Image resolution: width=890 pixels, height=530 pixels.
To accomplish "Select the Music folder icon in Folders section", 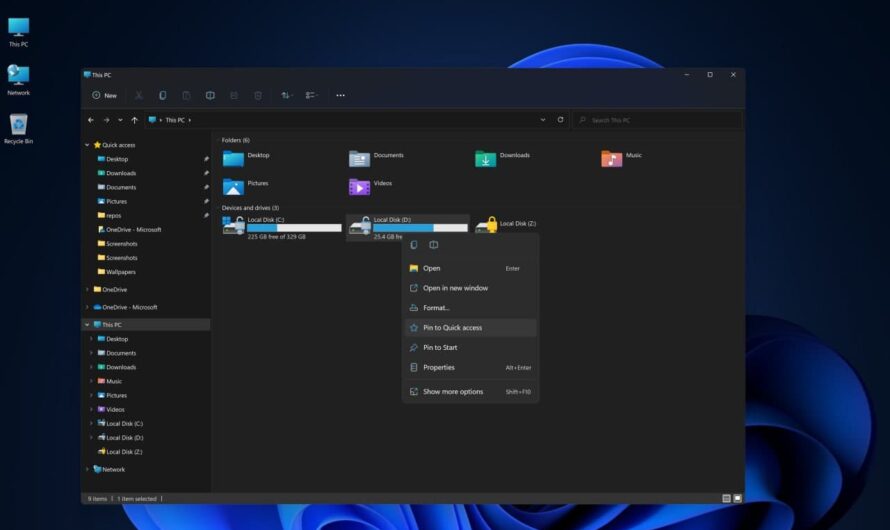I will pyautogui.click(x=611, y=159).
